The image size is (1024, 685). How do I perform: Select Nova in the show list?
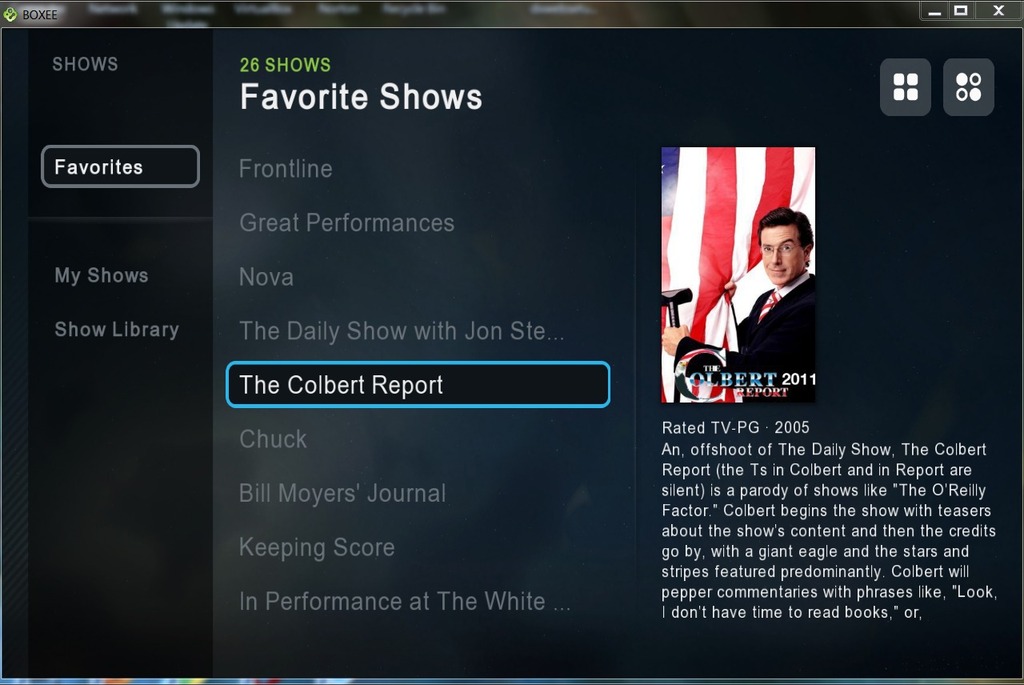tap(266, 277)
